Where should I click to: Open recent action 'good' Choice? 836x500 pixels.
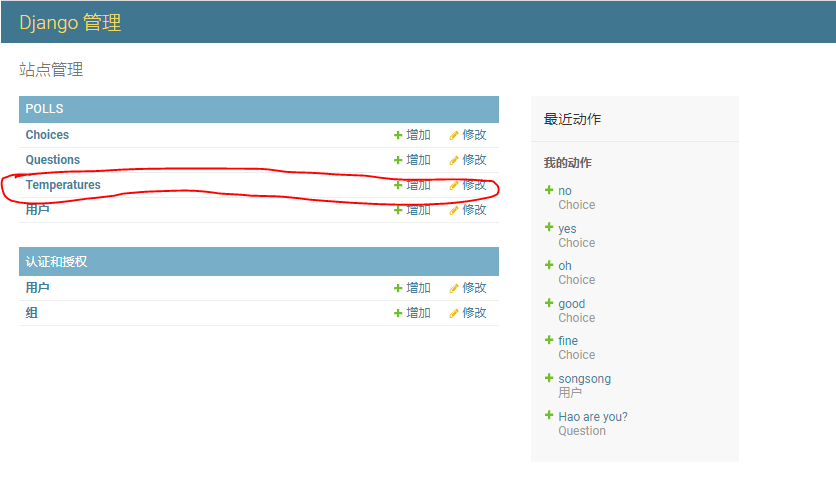point(572,304)
